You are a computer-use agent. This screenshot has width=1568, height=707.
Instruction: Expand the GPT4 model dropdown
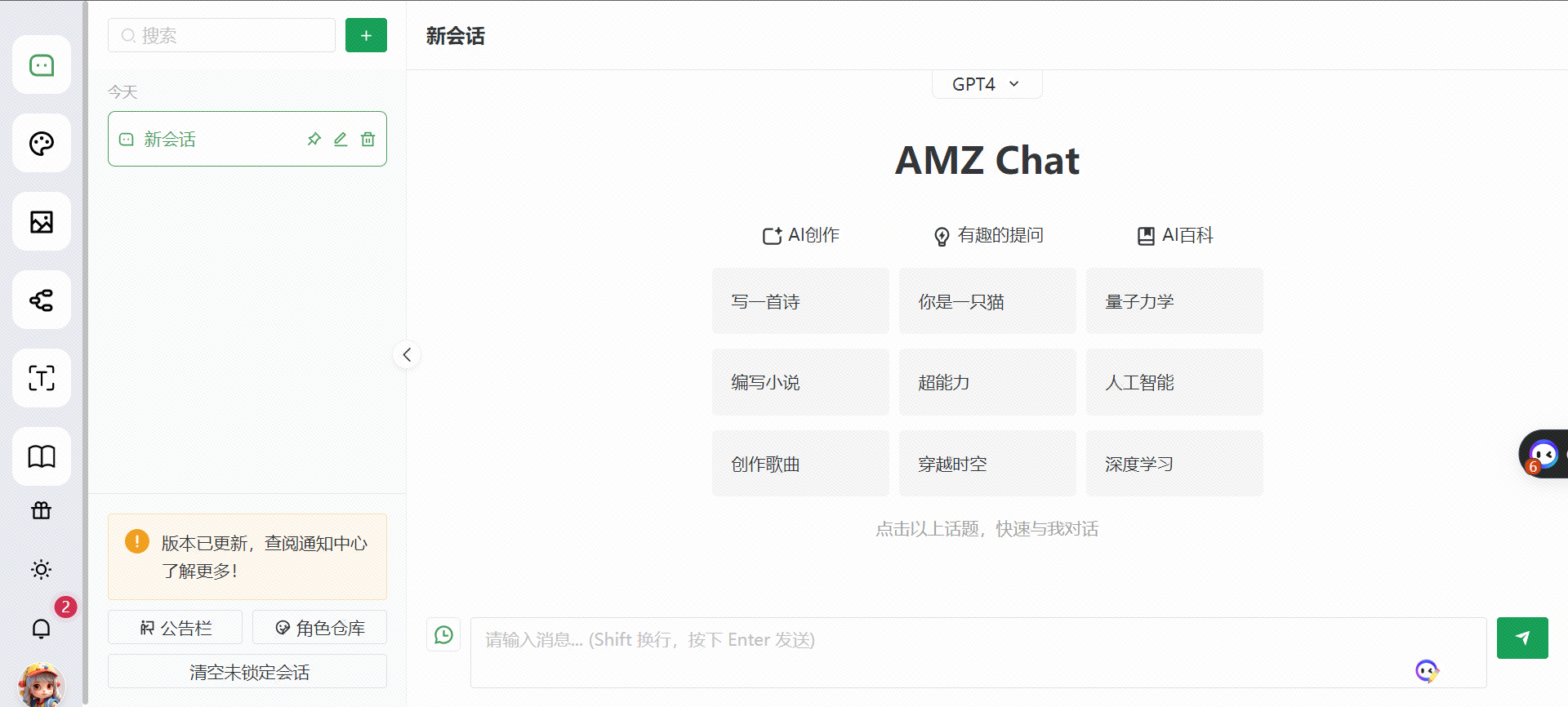pos(987,84)
